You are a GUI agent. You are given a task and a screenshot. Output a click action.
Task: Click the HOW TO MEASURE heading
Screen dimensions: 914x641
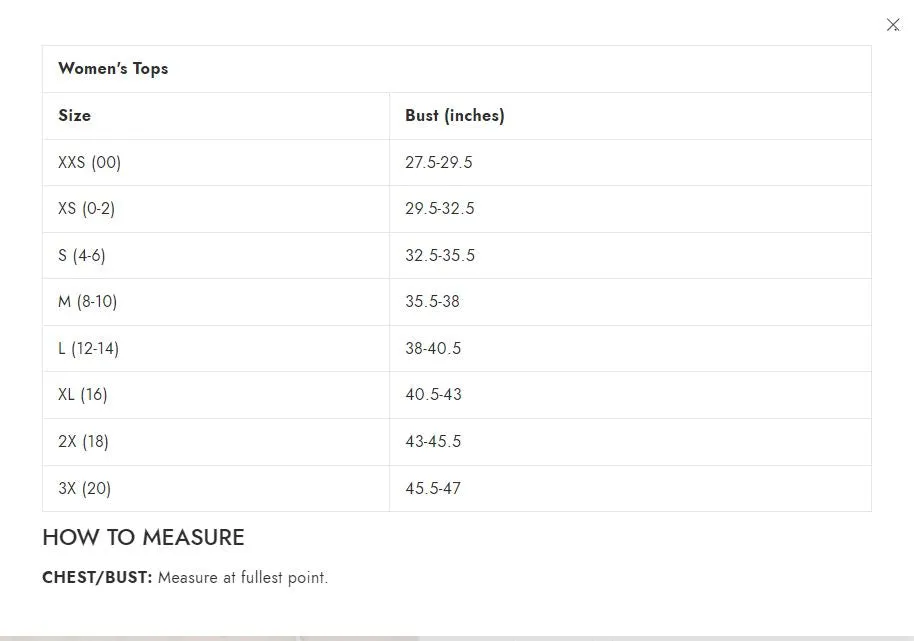click(x=143, y=537)
